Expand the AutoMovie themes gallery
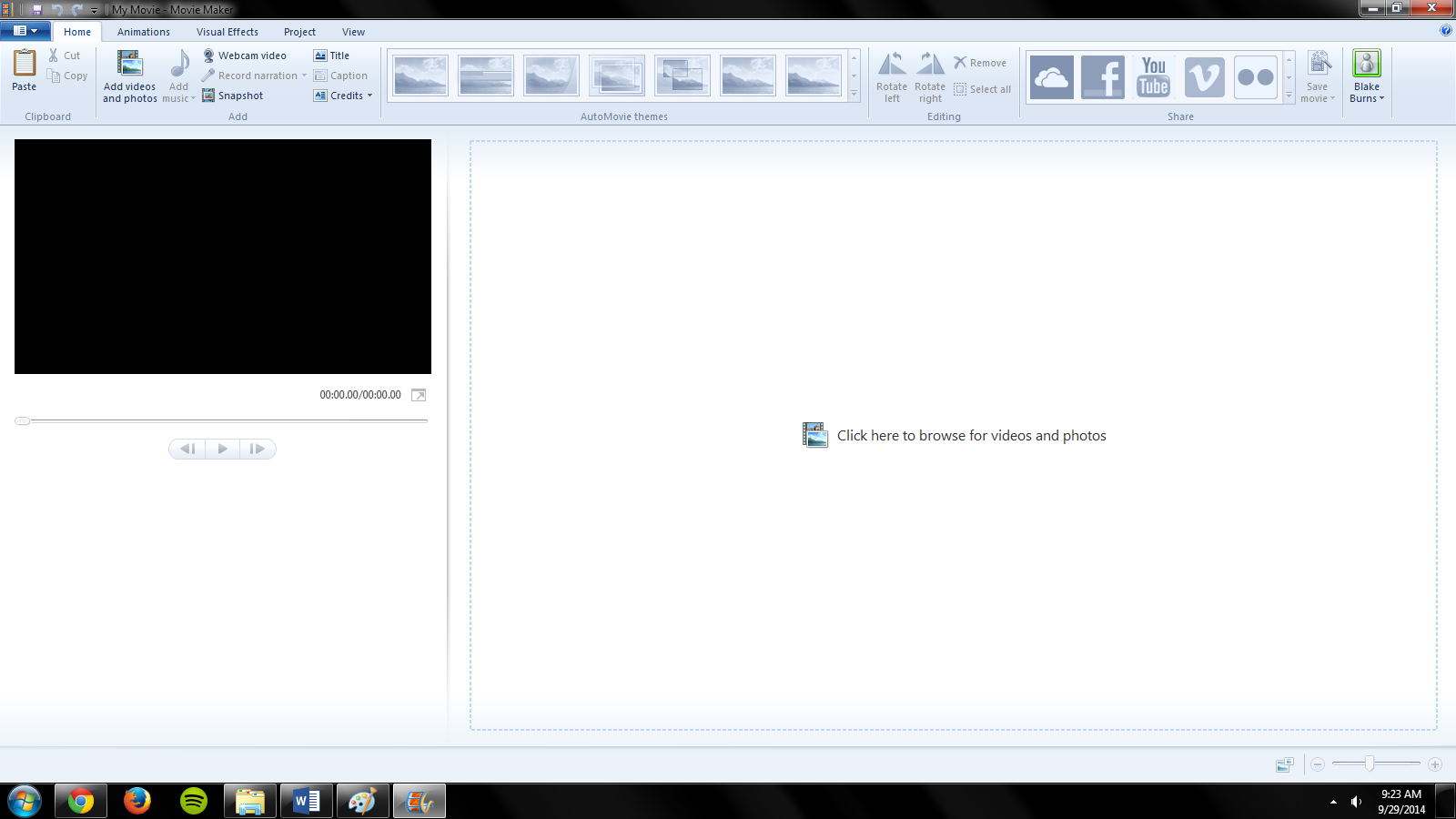This screenshot has width=1456, height=819. 854,93
